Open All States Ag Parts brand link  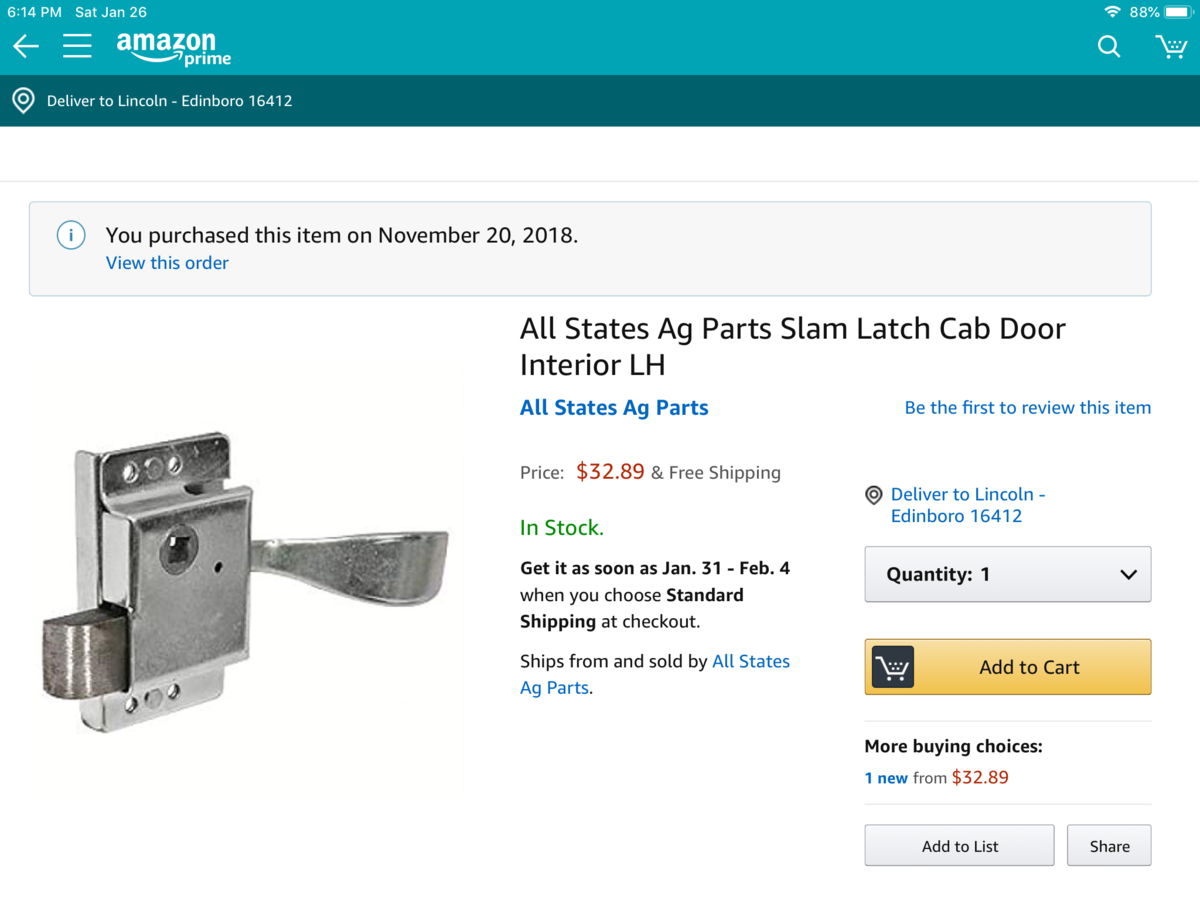point(614,408)
